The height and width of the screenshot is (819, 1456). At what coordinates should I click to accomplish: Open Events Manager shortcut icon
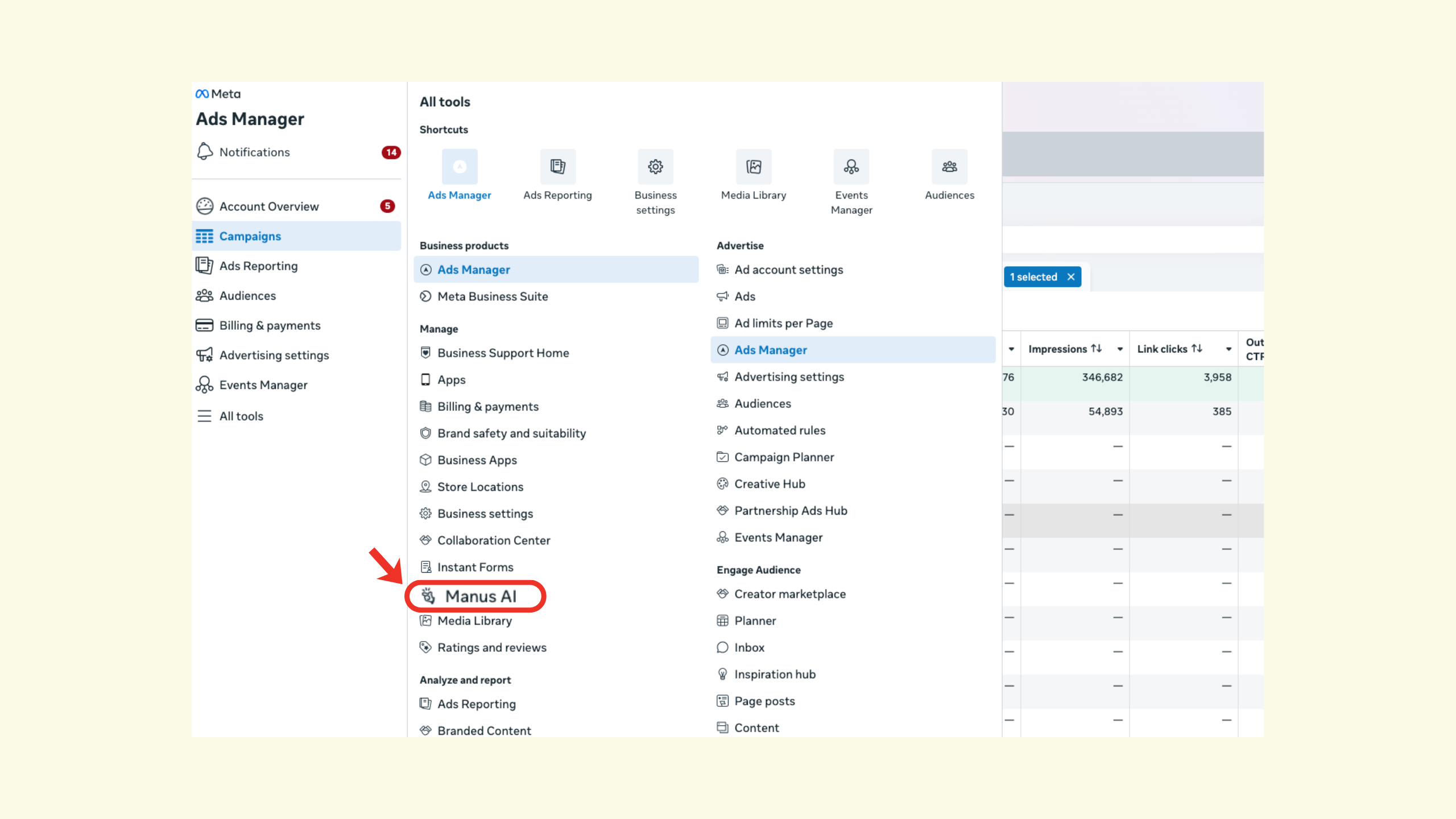(x=851, y=167)
